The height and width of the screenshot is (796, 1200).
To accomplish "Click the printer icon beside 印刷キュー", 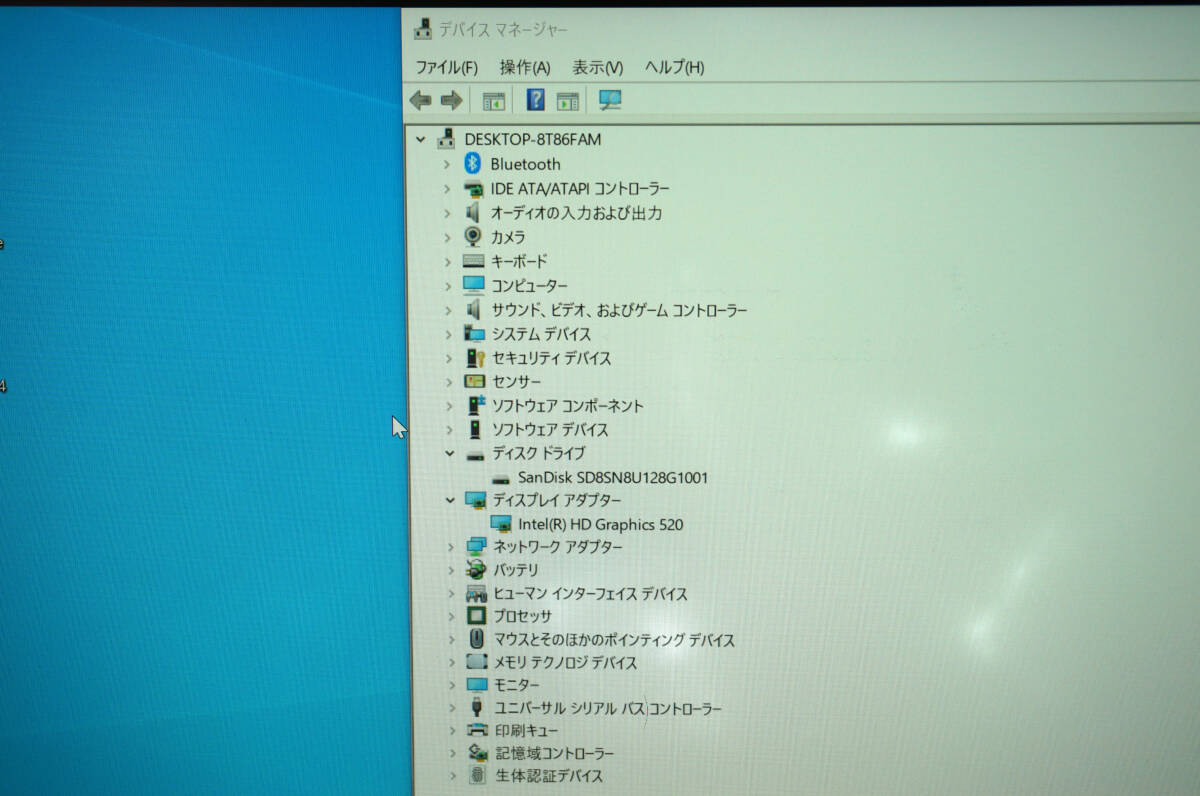I will [478, 730].
